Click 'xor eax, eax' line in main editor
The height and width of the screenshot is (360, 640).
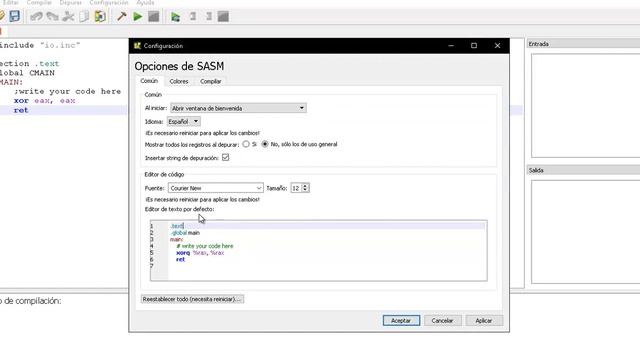tap(44, 100)
